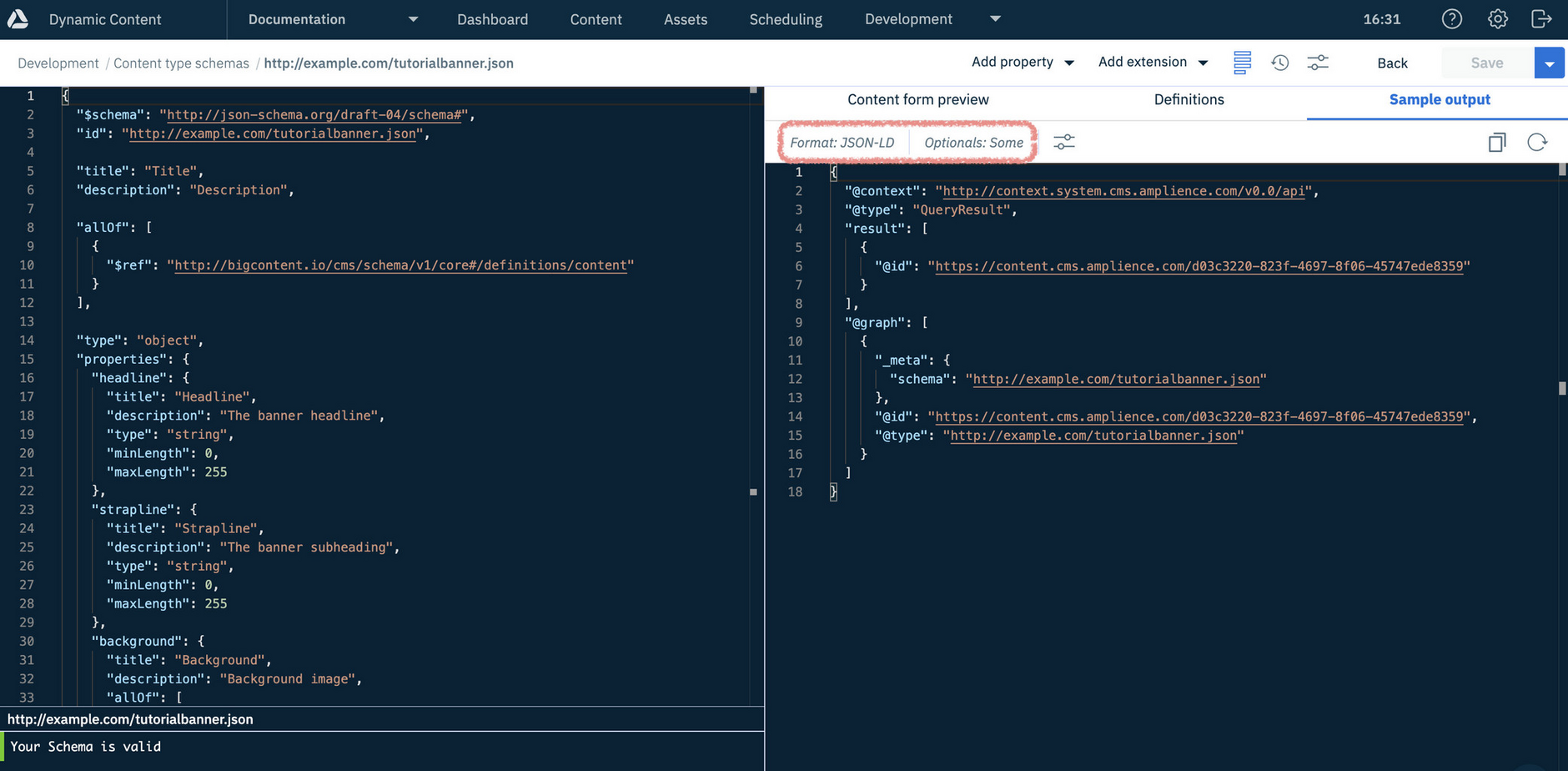The width and height of the screenshot is (1568, 771).
Task: Click the json-schema.org draft-04 link
Action: coord(314,115)
